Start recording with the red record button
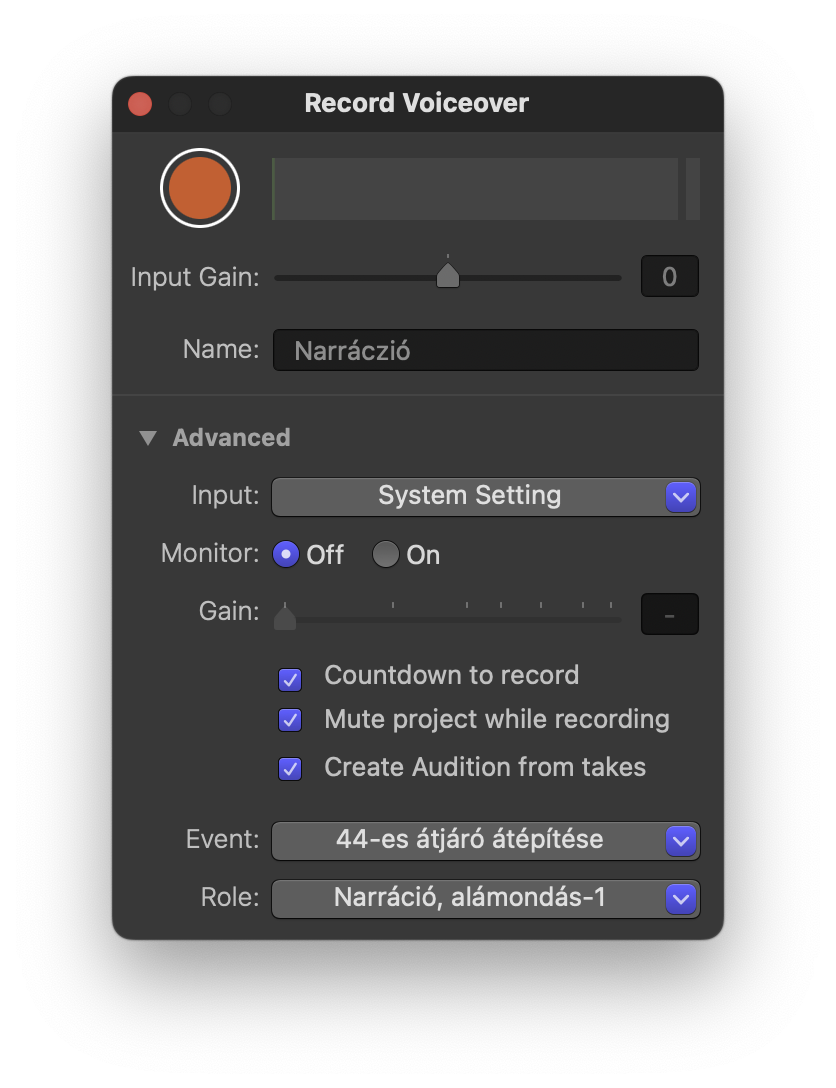836x1088 pixels. point(200,188)
